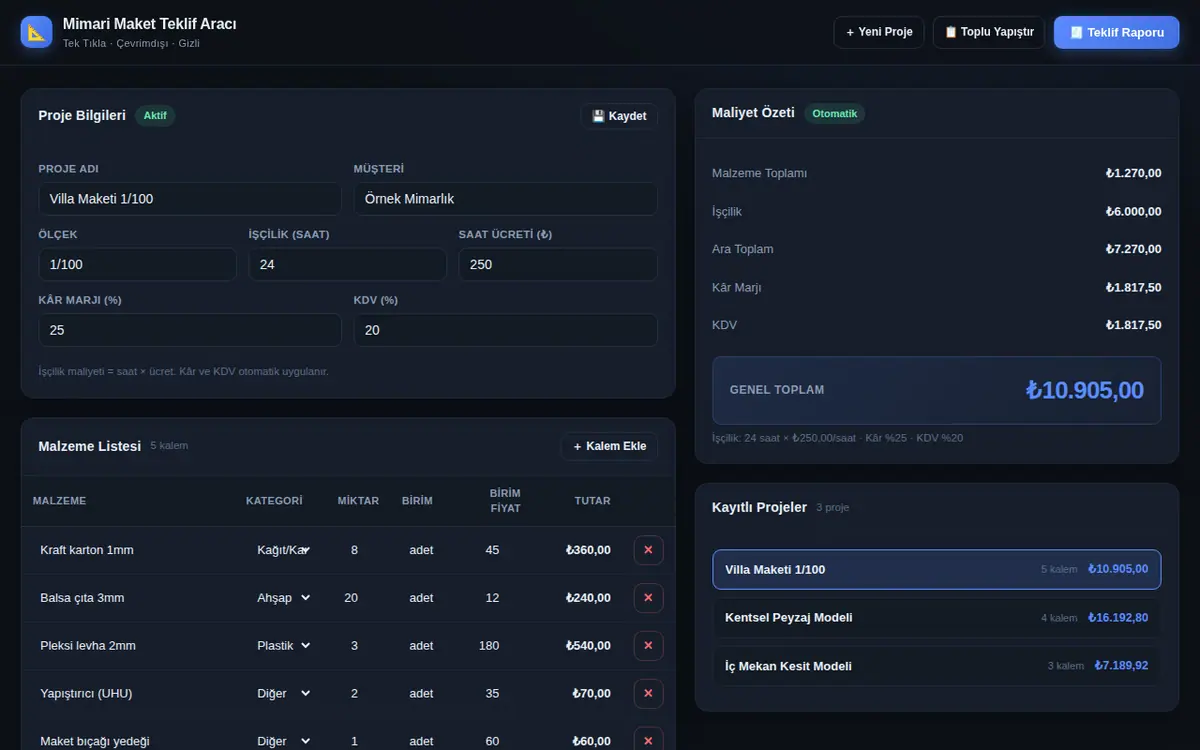Click the ruler app logo icon
The width and height of the screenshot is (1200, 750).
point(36,32)
